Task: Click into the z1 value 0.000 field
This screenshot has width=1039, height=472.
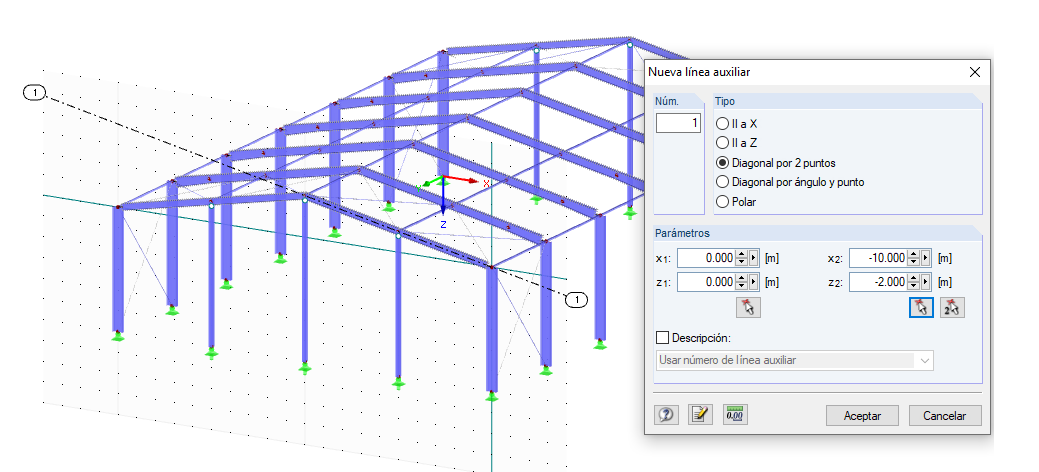Action: point(706,282)
